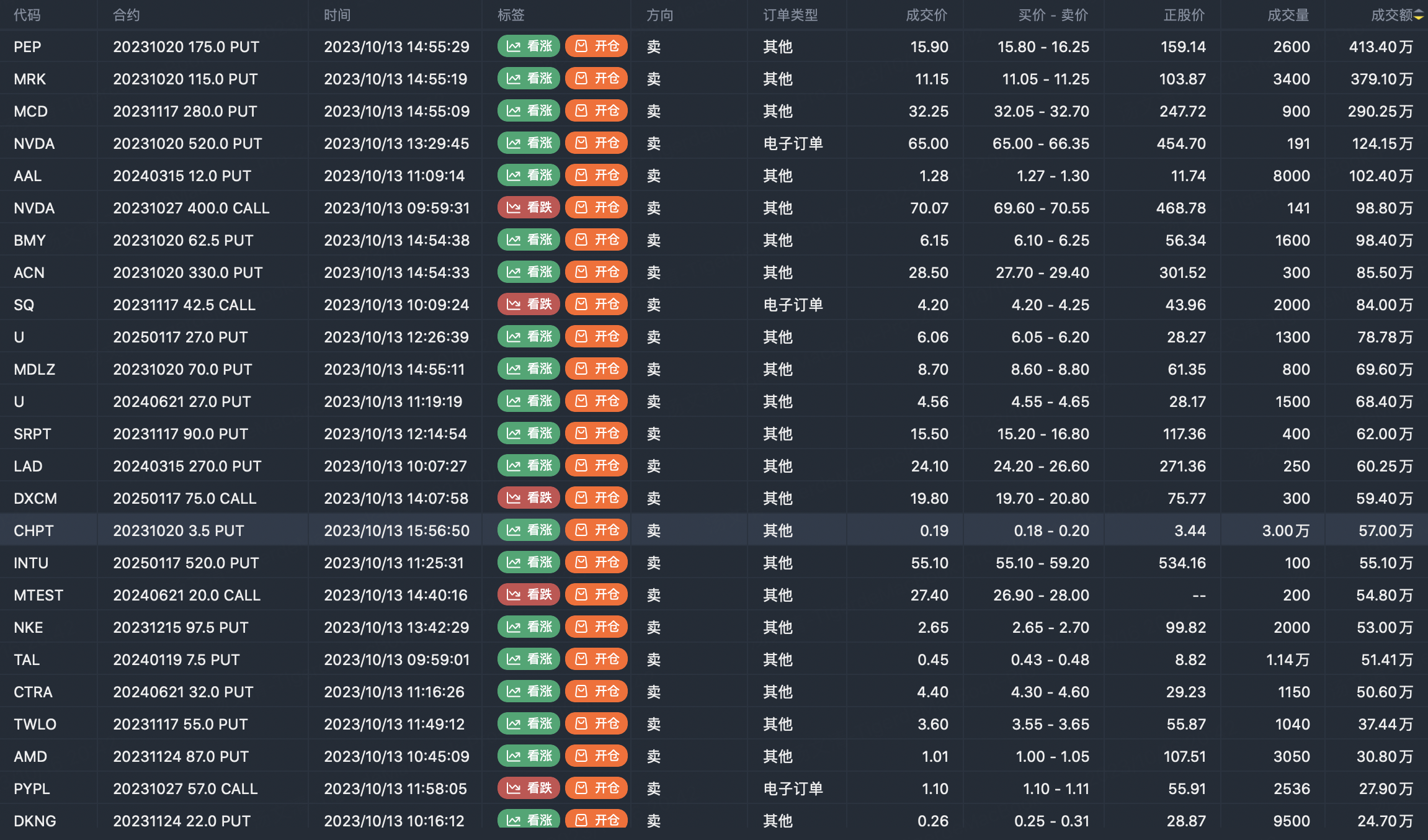Click 看涨 tag in NKE row
The height and width of the screenshot is (840, 1428).
point(529,627)
